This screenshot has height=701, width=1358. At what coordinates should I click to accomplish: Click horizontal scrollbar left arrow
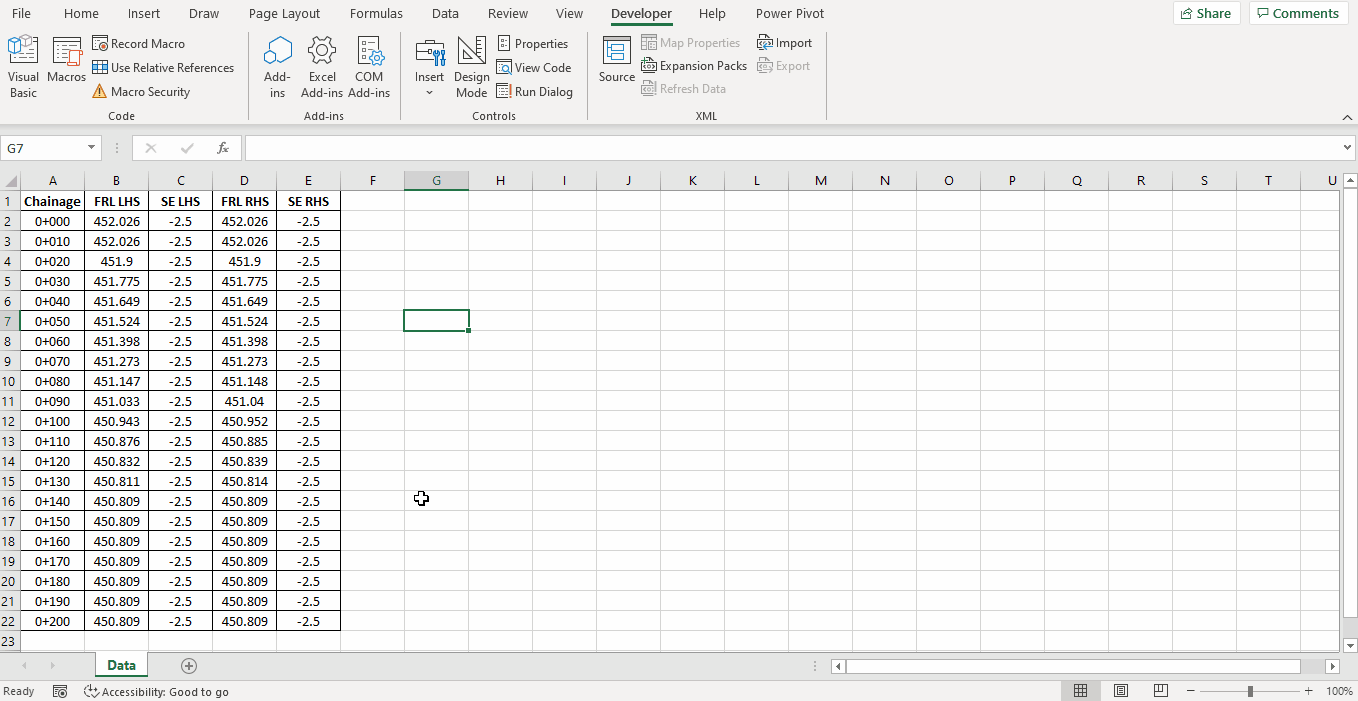[x=838, y=666]
